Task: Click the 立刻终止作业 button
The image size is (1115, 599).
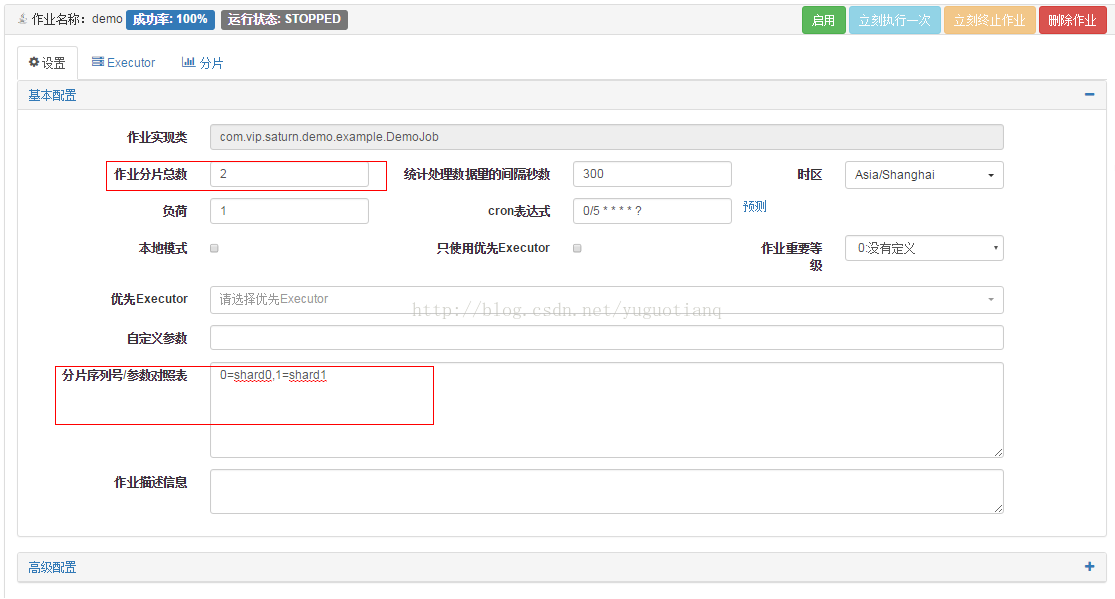Action: 989,20
